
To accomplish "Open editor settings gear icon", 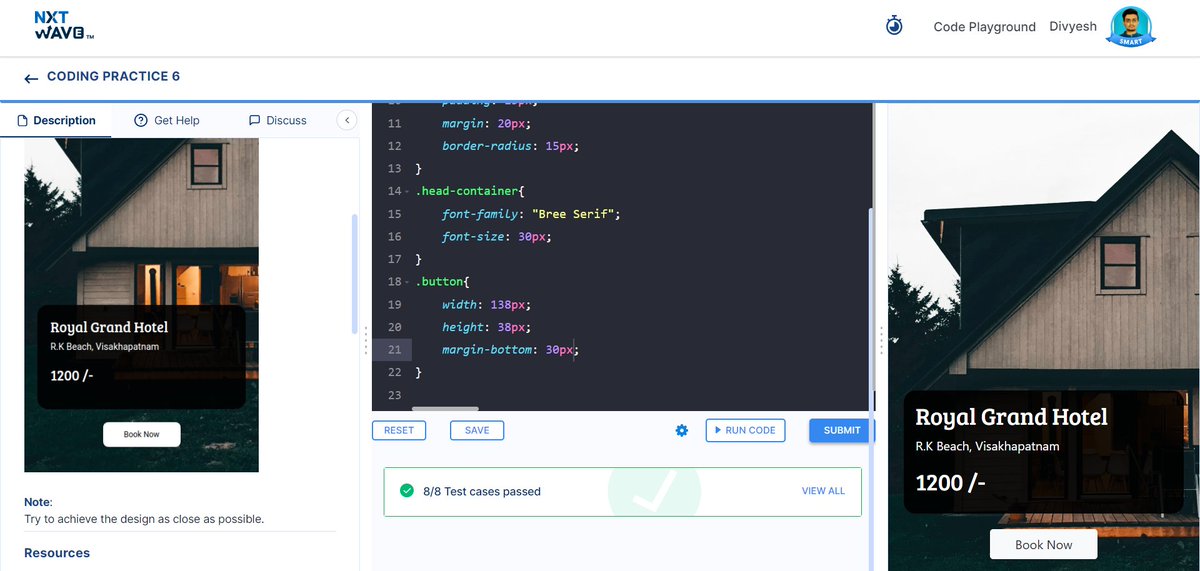I will pyautogui.click(x=682, y=430).
